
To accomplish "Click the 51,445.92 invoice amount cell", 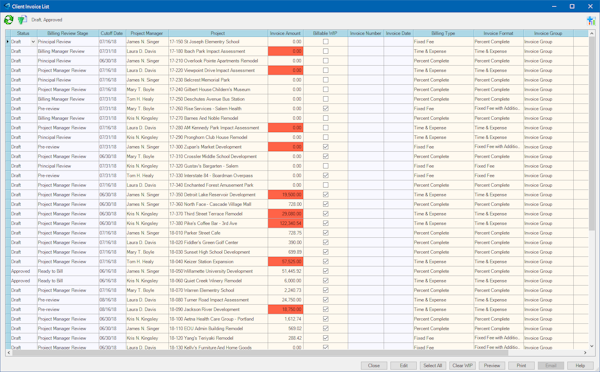I will point(285,271).
